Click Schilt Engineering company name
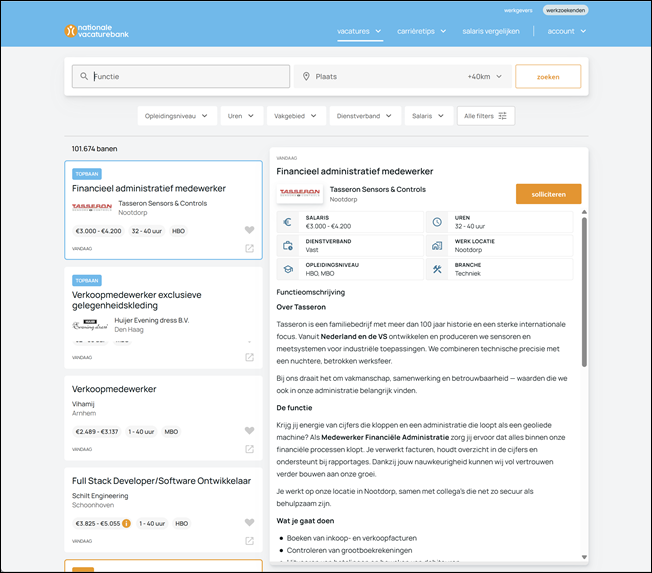The image size is (652, 573). [x=100, y=496]
